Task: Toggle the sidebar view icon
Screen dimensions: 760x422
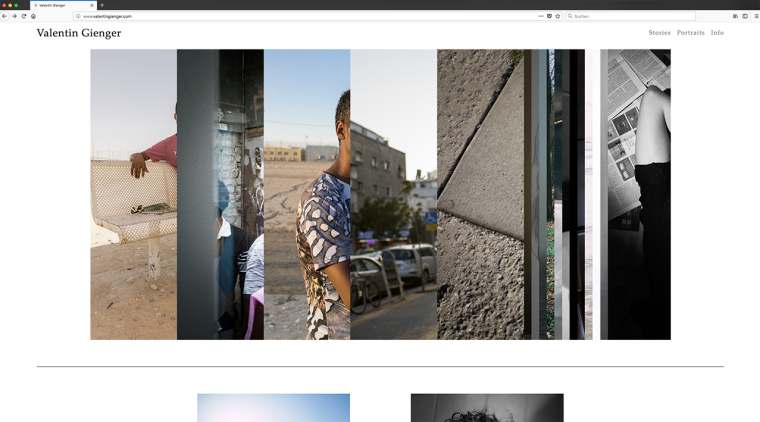Action: pos(745,16)
